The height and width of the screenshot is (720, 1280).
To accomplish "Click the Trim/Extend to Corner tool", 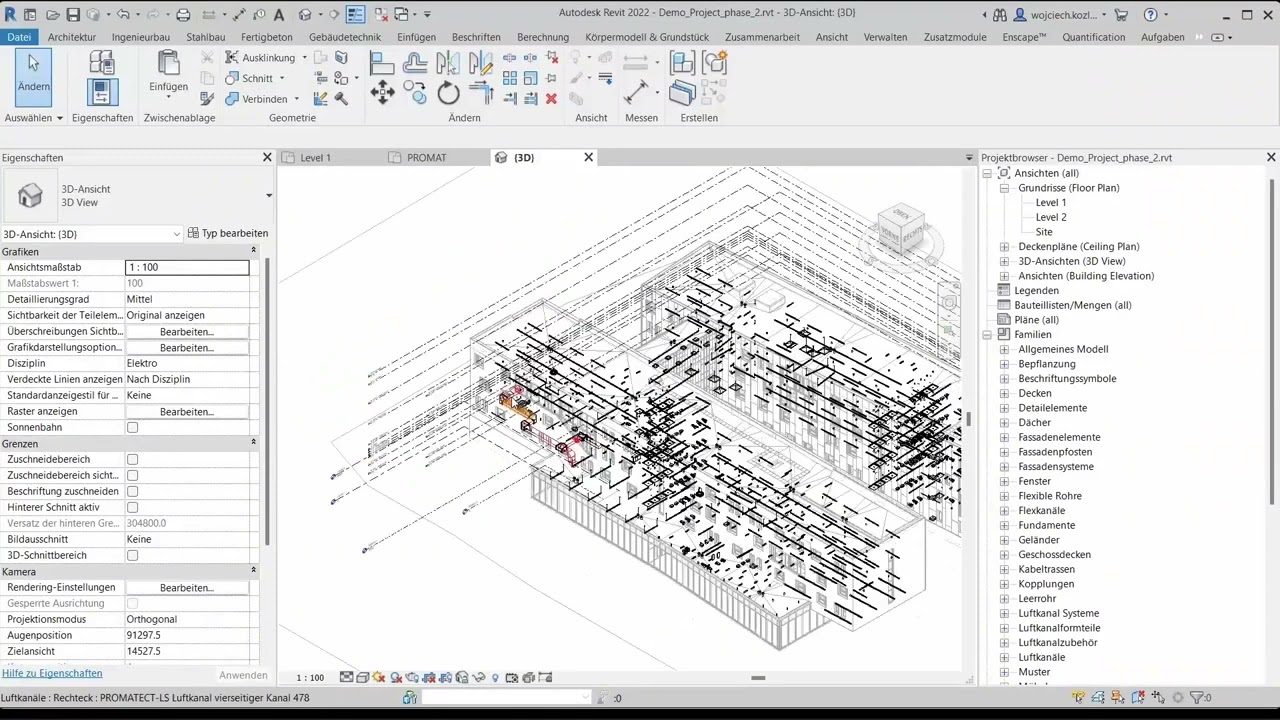I will pos(481,94).
